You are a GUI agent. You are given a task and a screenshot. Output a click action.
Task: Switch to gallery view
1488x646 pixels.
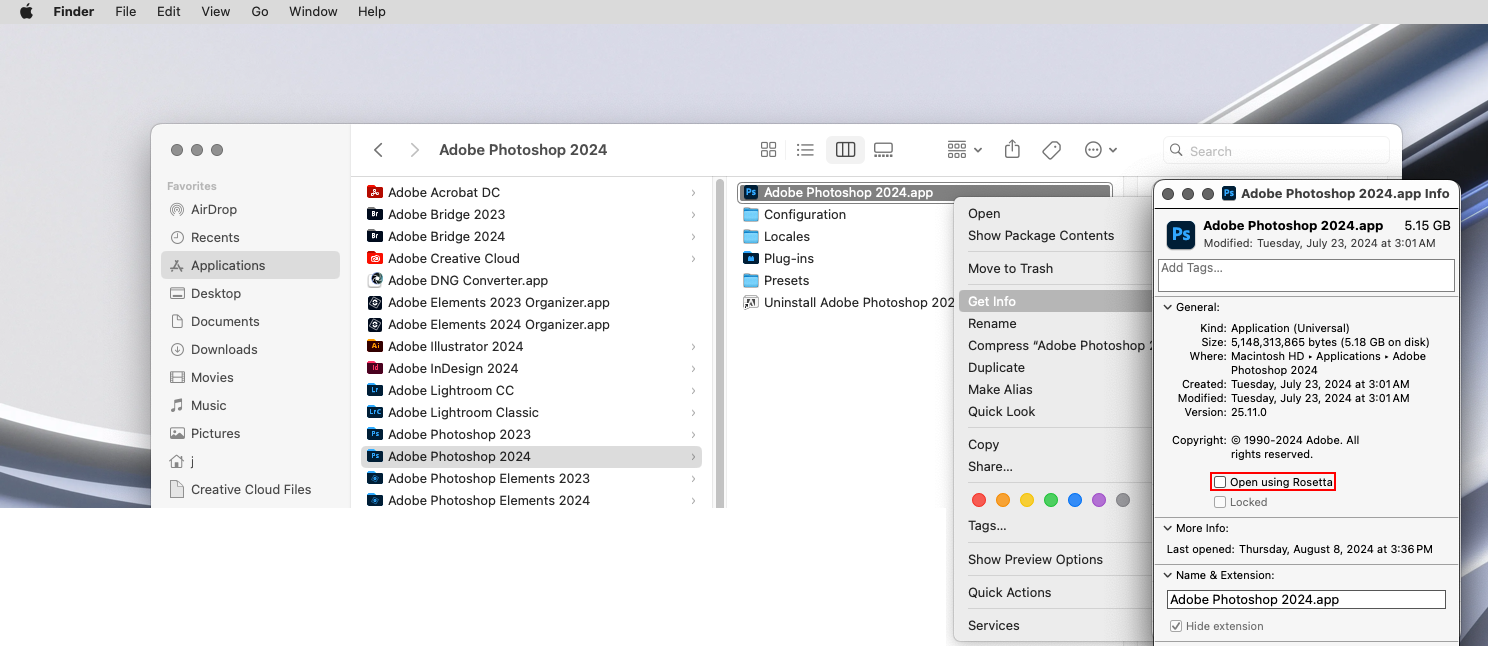click(x=883, y=149)
